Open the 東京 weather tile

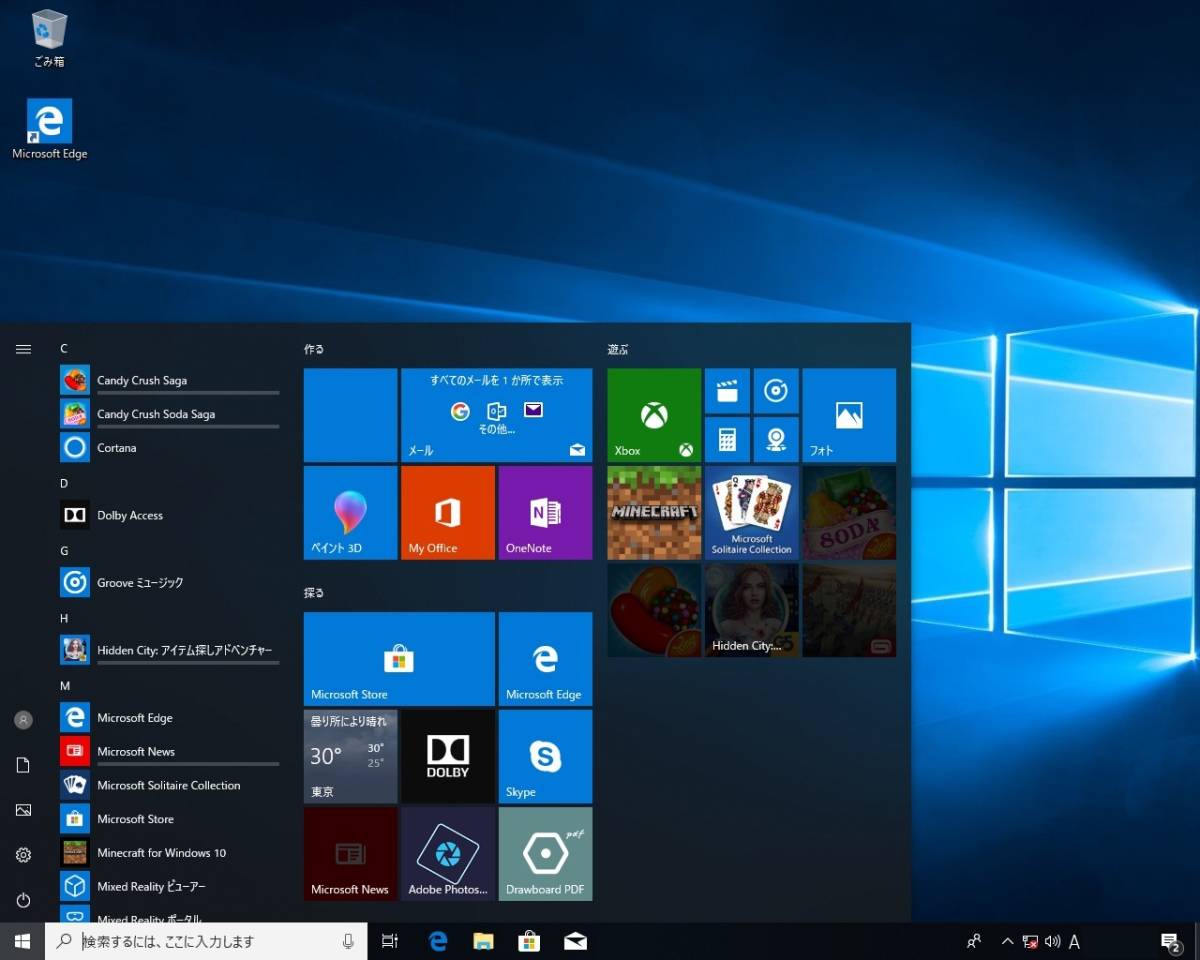pos(350,757)
